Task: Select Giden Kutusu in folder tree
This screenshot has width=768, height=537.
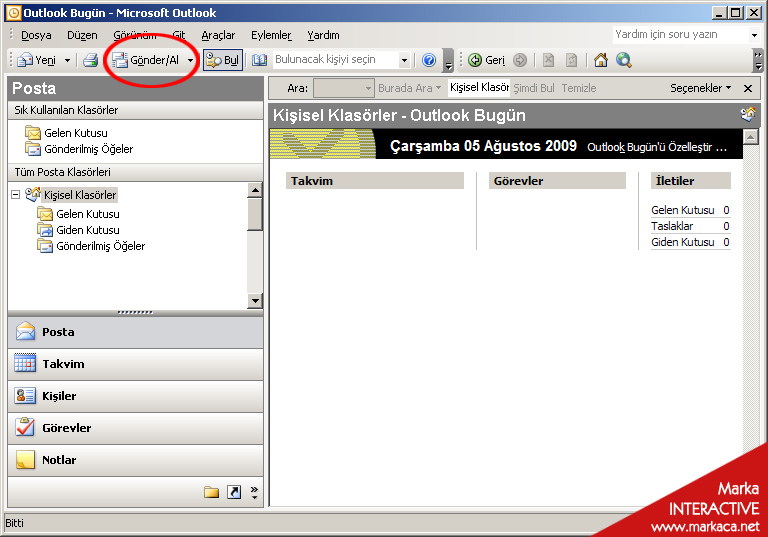Action: click(x=78, y=230)
